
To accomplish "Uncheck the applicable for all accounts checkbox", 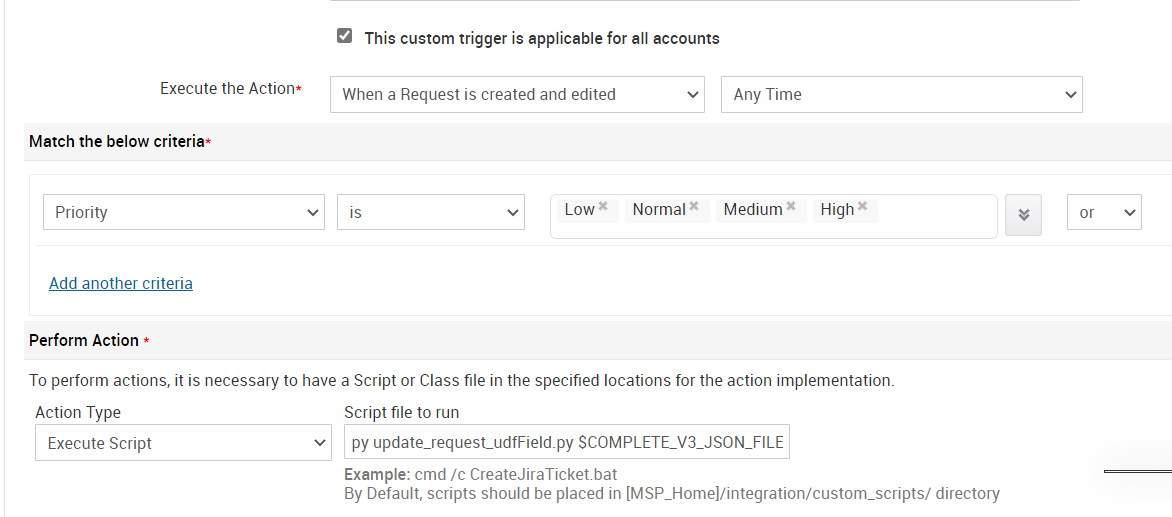I will tap(345, 36).
